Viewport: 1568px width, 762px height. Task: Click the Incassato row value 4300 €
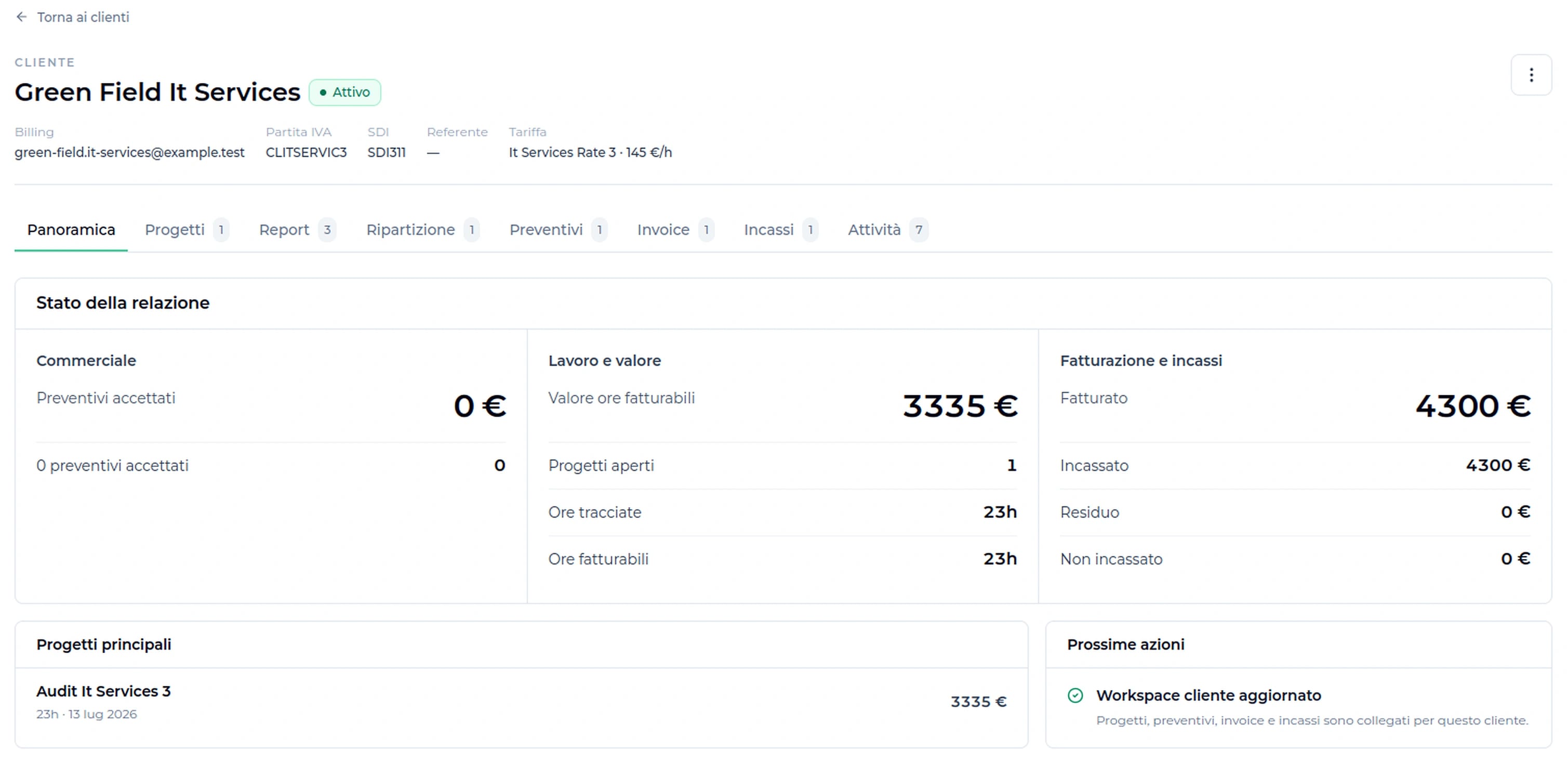click(x=1498, y=465)
